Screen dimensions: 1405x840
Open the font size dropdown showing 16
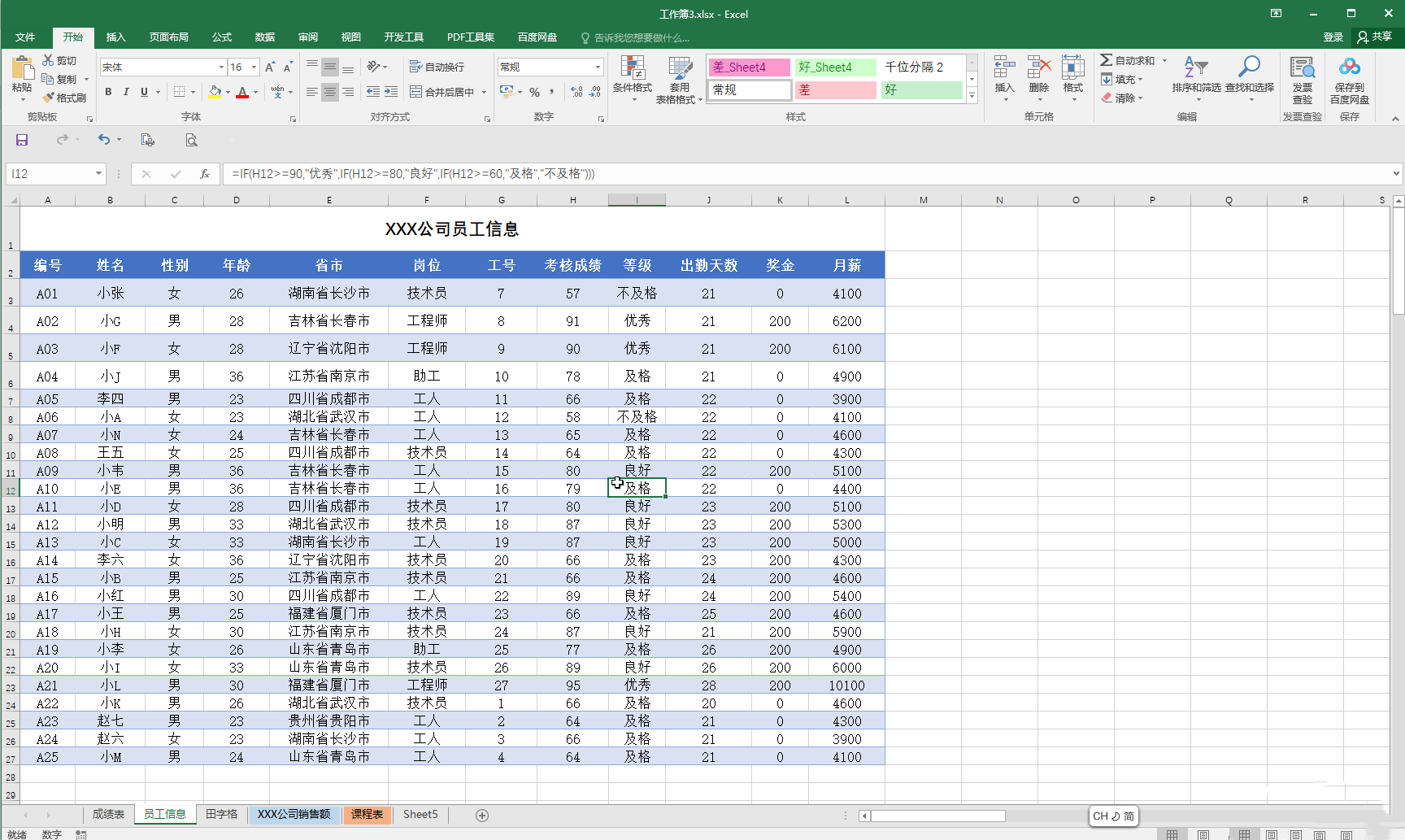pos(254,67)
